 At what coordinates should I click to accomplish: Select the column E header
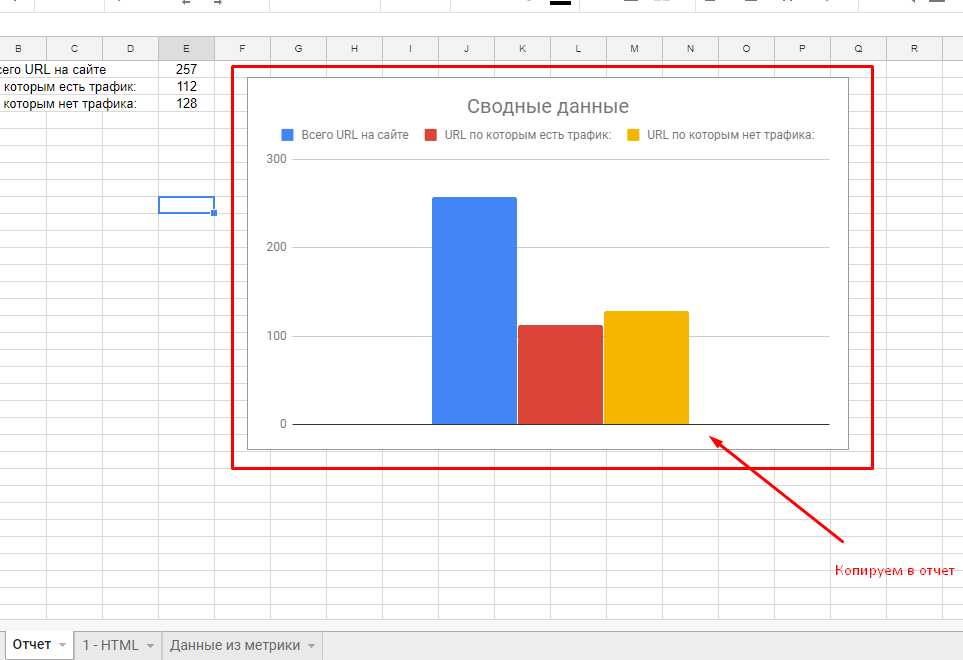[186, 48]
